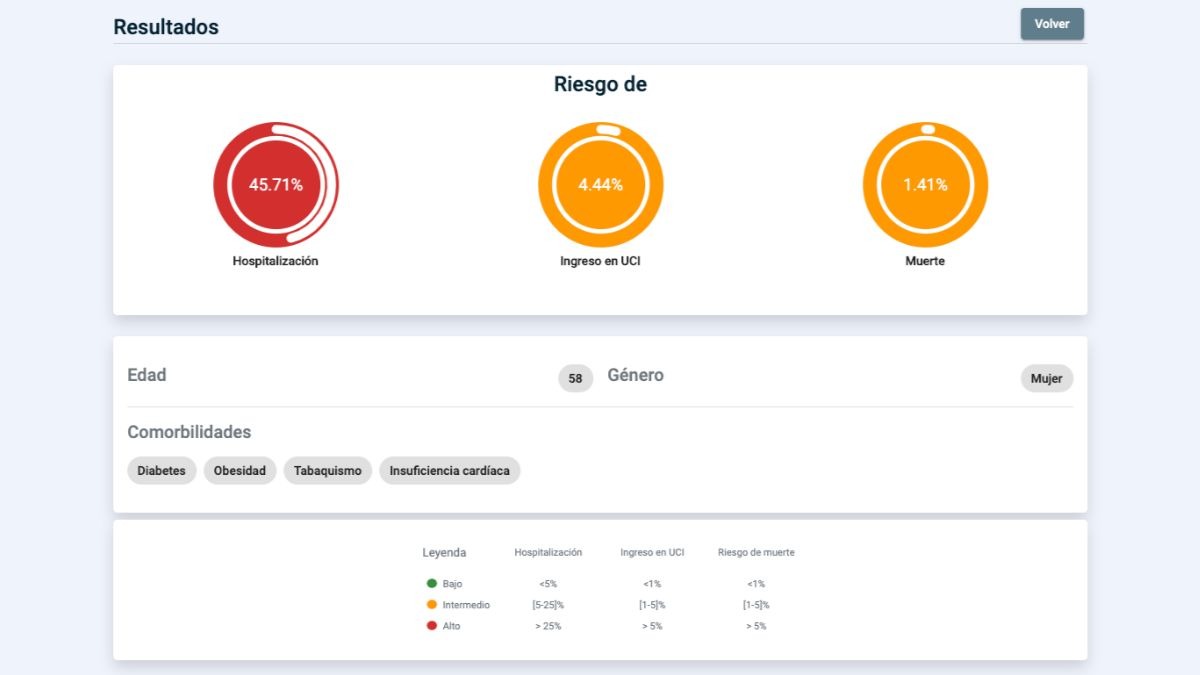This screenshot has height=675, width=1200.
Task: Click the orange Intermedio legend dot
Action: [432, 605]
